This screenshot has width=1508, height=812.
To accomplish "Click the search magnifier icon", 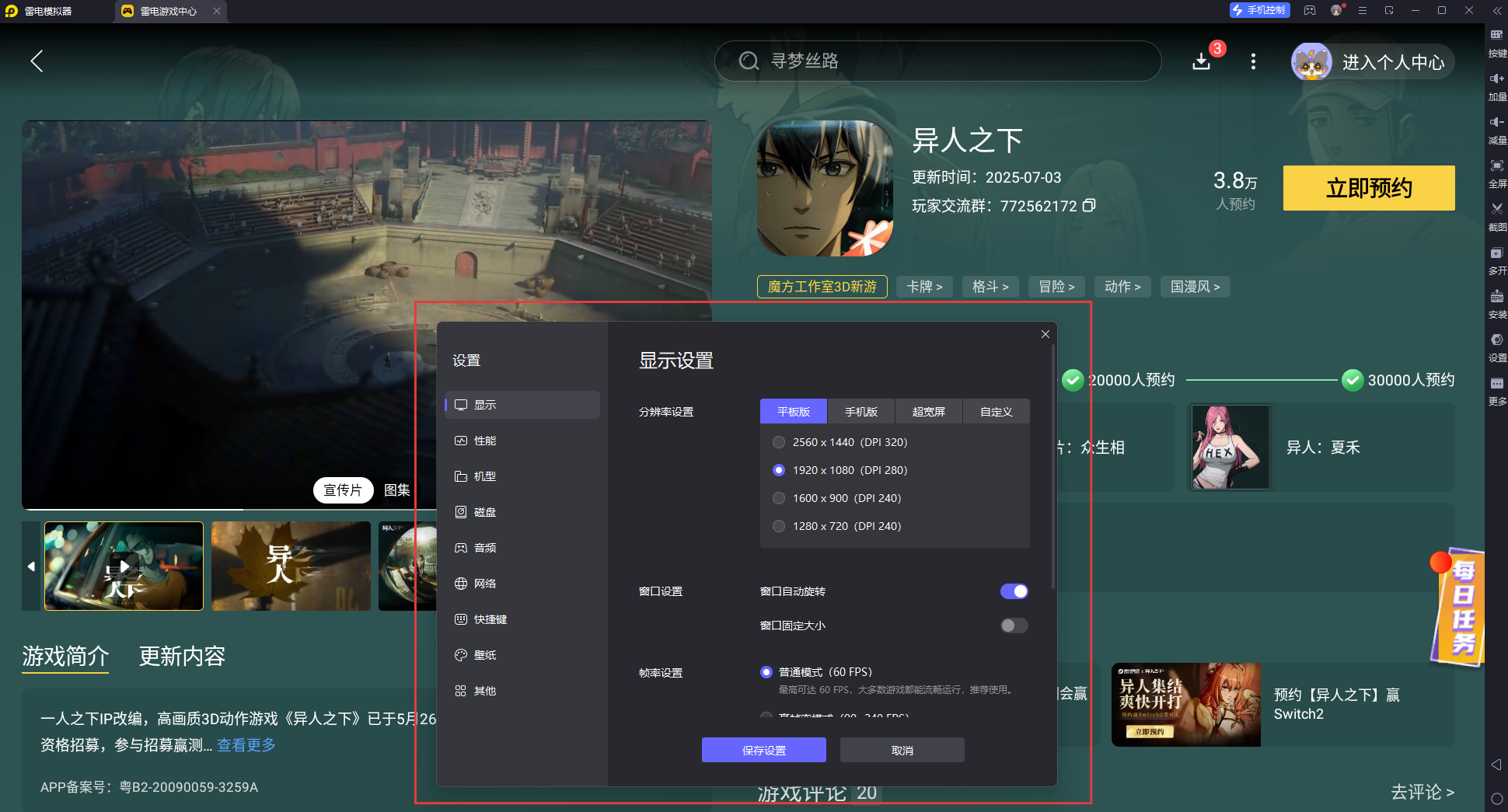I will [749, 61].
